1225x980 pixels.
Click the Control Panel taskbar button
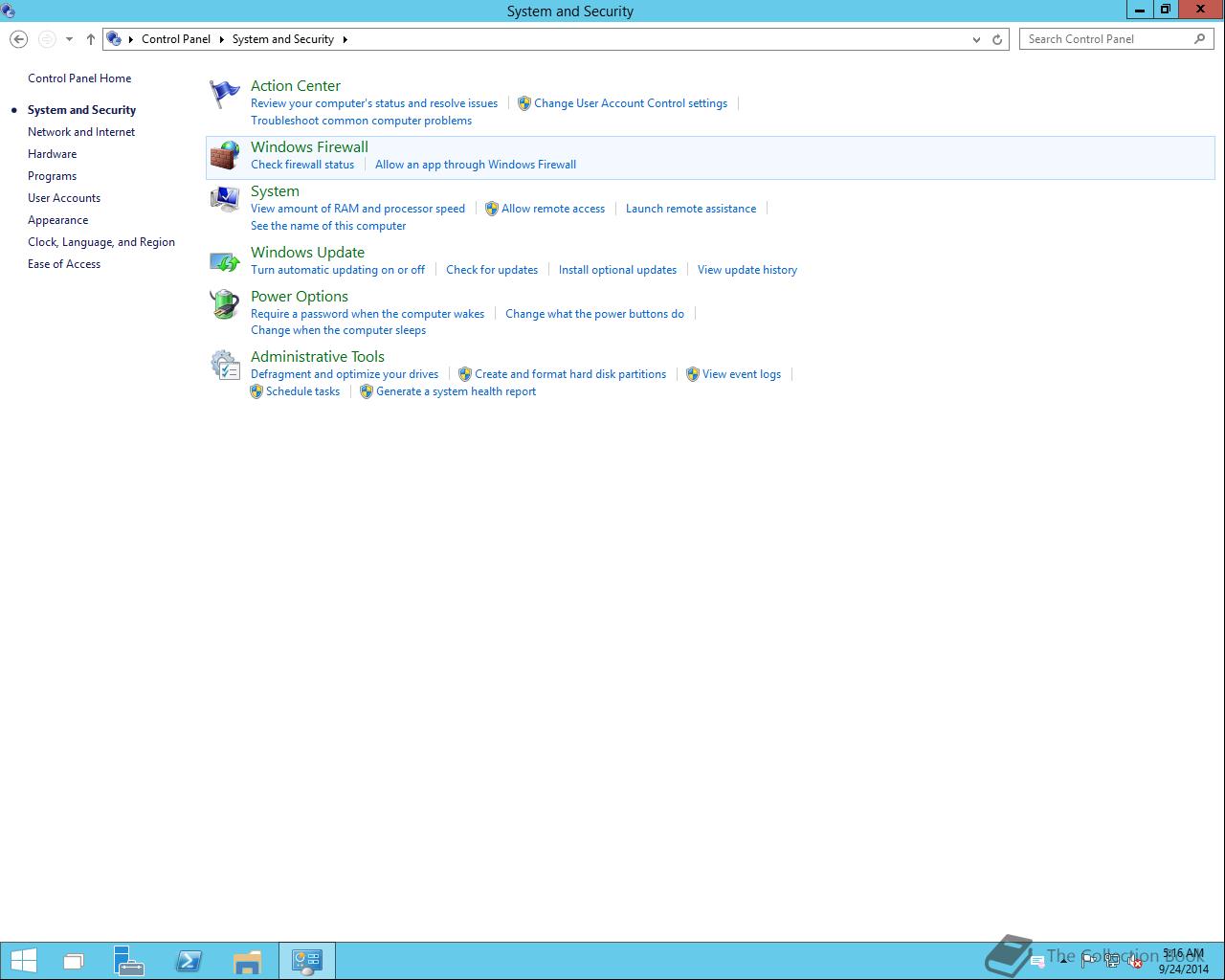coord(307,961)
